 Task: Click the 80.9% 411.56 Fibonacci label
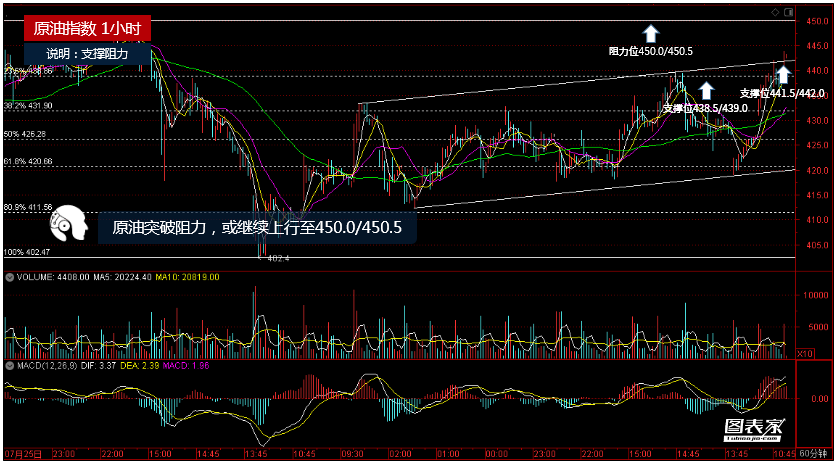click(28, 207)
